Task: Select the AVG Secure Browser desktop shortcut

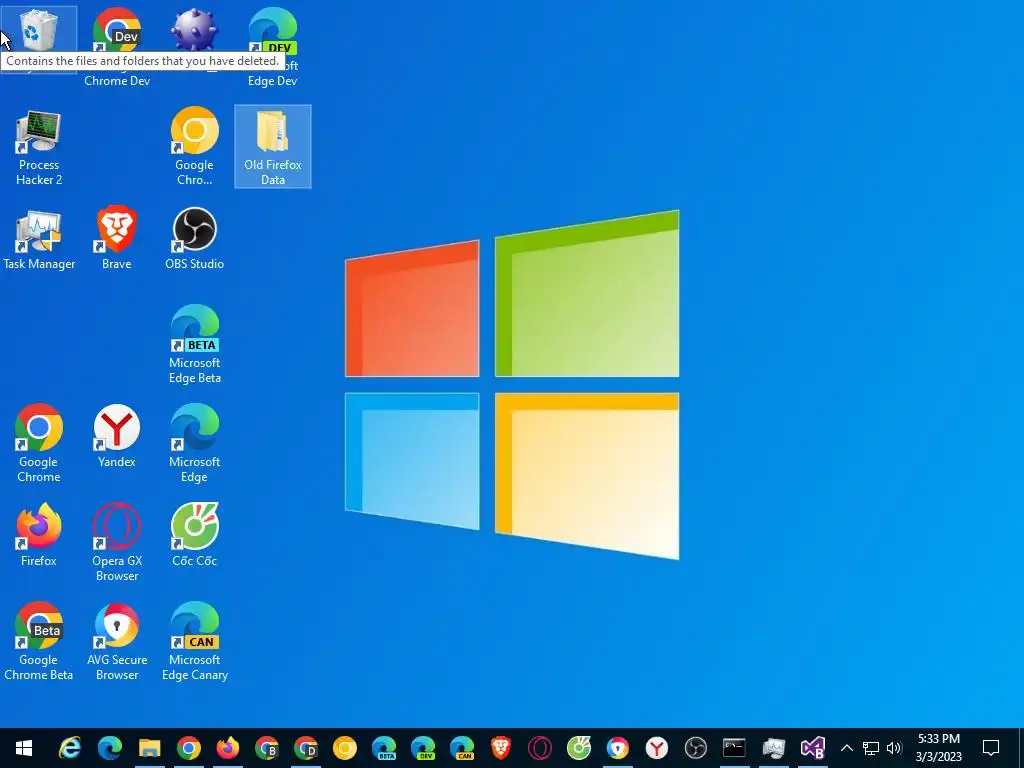Action: click(117, 642)
